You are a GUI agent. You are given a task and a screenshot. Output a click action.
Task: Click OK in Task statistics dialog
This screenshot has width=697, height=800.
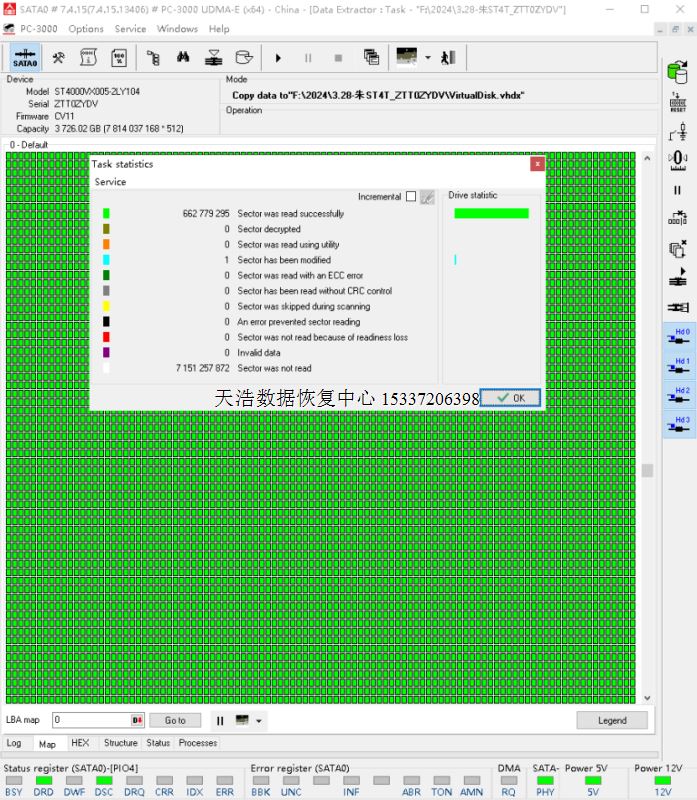[x=510, y=398]
